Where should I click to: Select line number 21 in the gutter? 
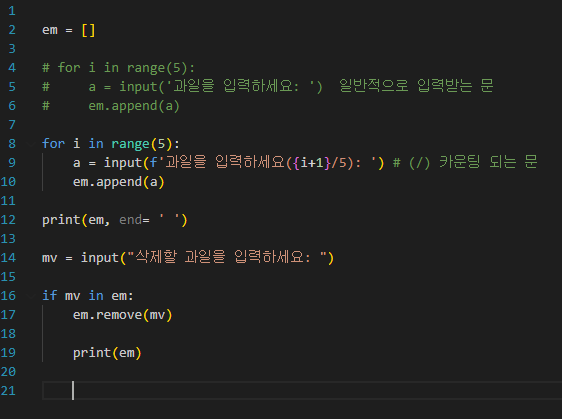tap(8, 391)
